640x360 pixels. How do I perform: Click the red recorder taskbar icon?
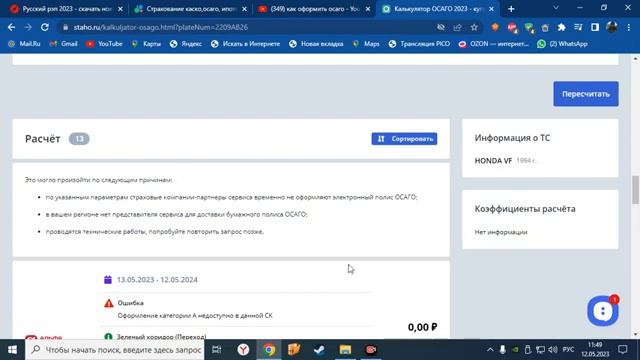[x=371, y=350]
